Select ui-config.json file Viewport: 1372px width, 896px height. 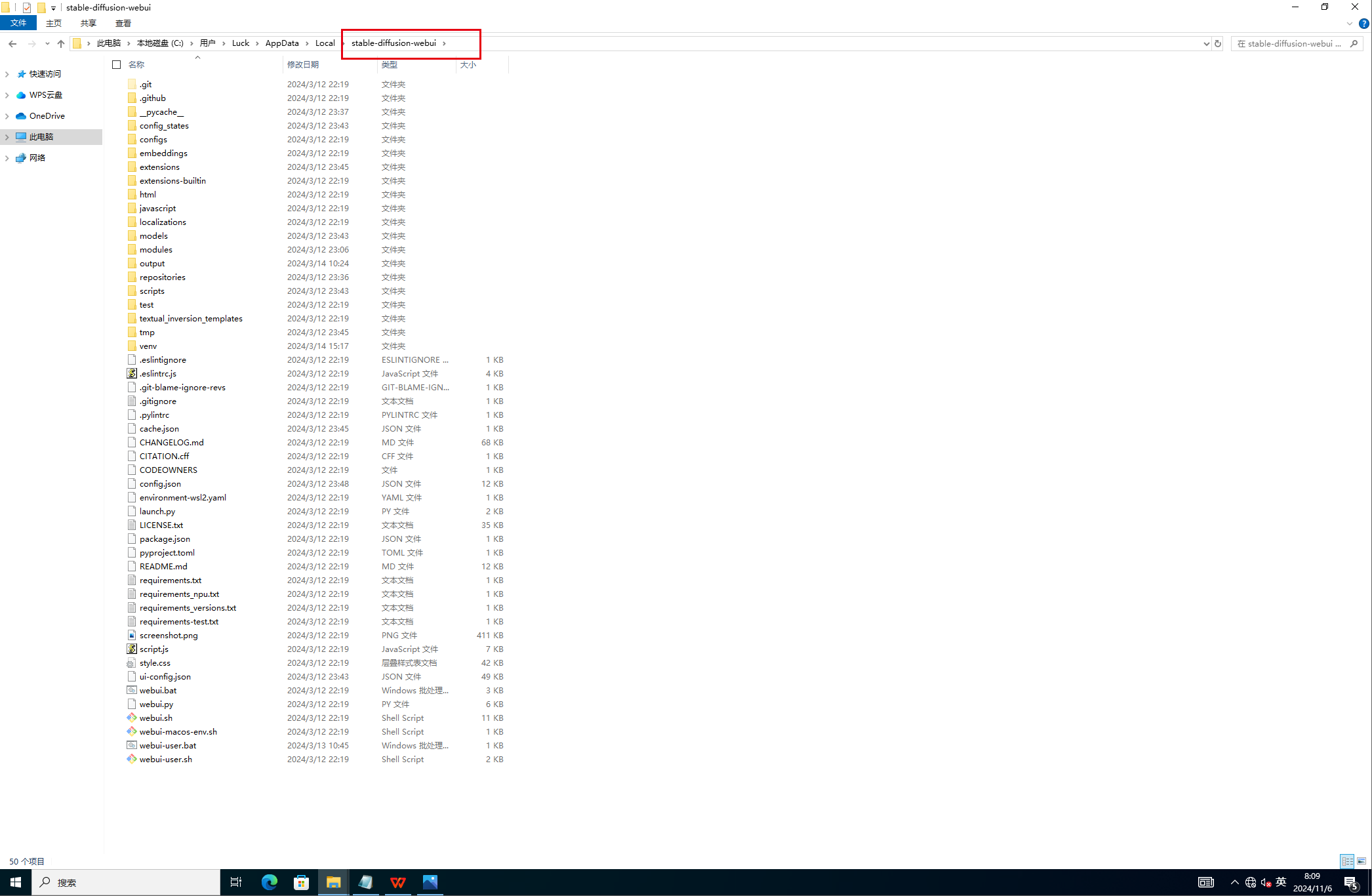[x=165, y=676]
